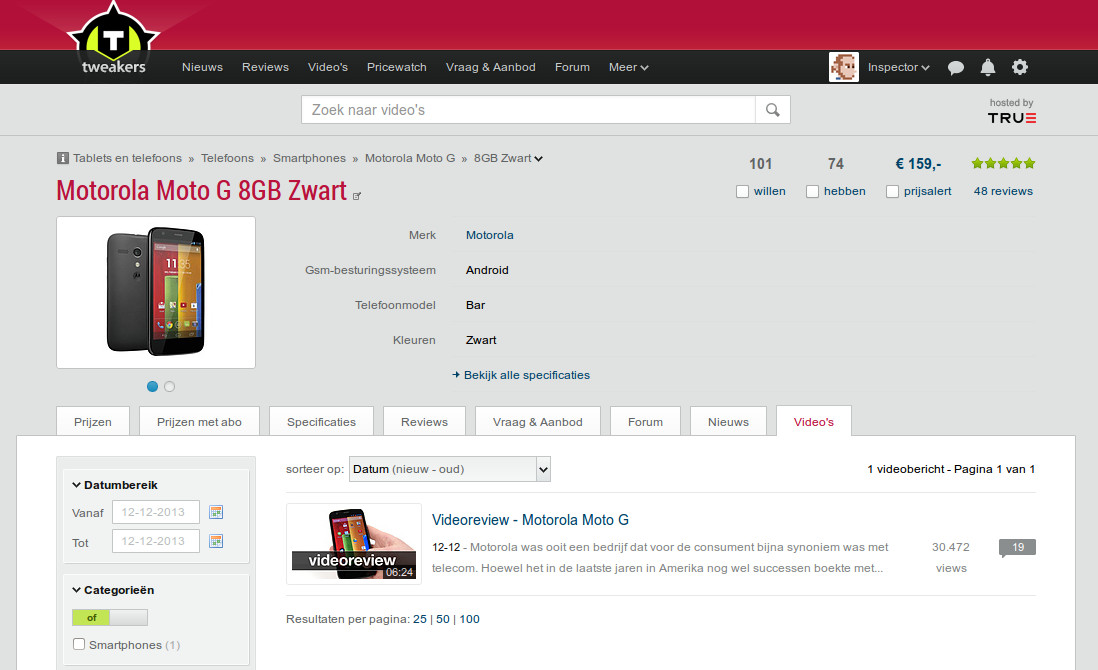This screenshot has width=1098, height=670.
Task: Click the Motorola Moto G breadcrumb
Action: [410, 158]
